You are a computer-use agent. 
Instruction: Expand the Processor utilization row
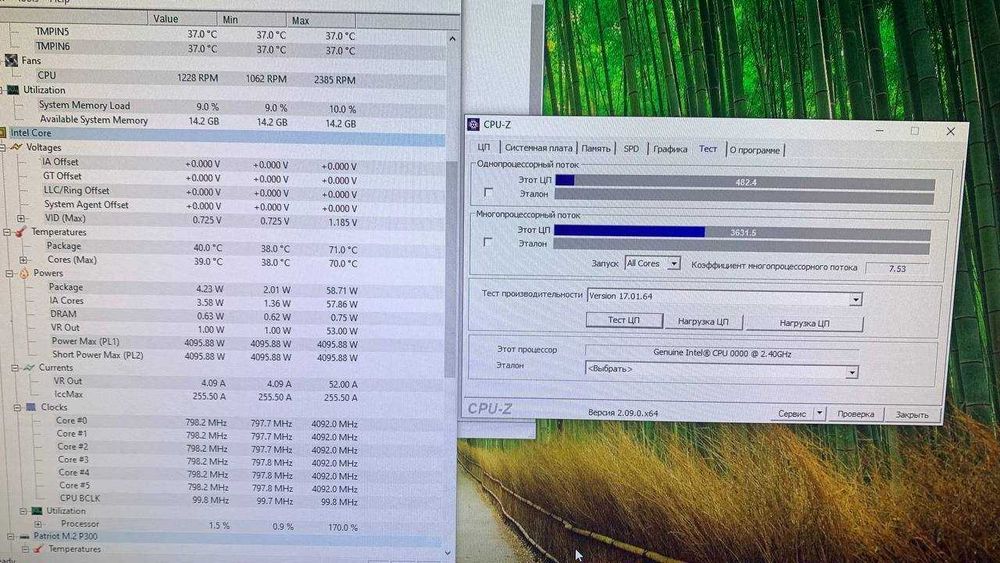coord(38,524)
